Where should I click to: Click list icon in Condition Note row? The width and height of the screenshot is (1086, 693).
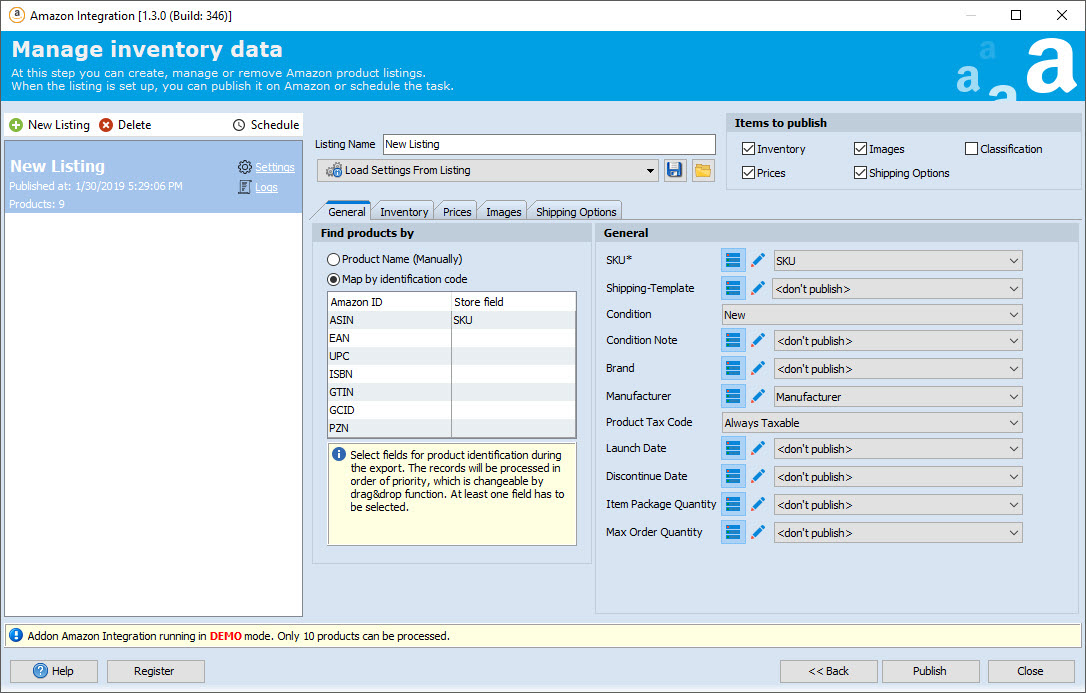point(733,341)
